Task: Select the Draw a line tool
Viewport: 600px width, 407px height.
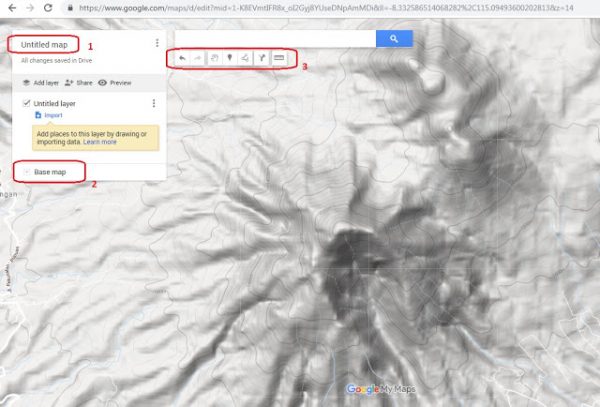Action: (x=246, y=60)
